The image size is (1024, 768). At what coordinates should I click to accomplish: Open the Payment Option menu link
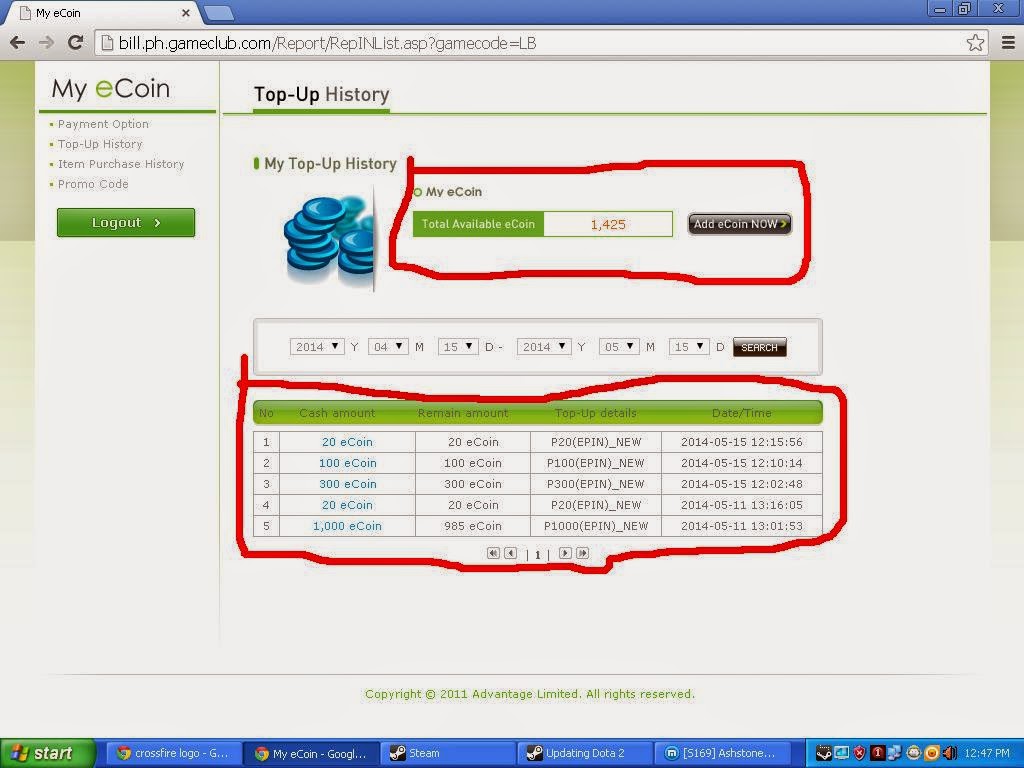103,124
